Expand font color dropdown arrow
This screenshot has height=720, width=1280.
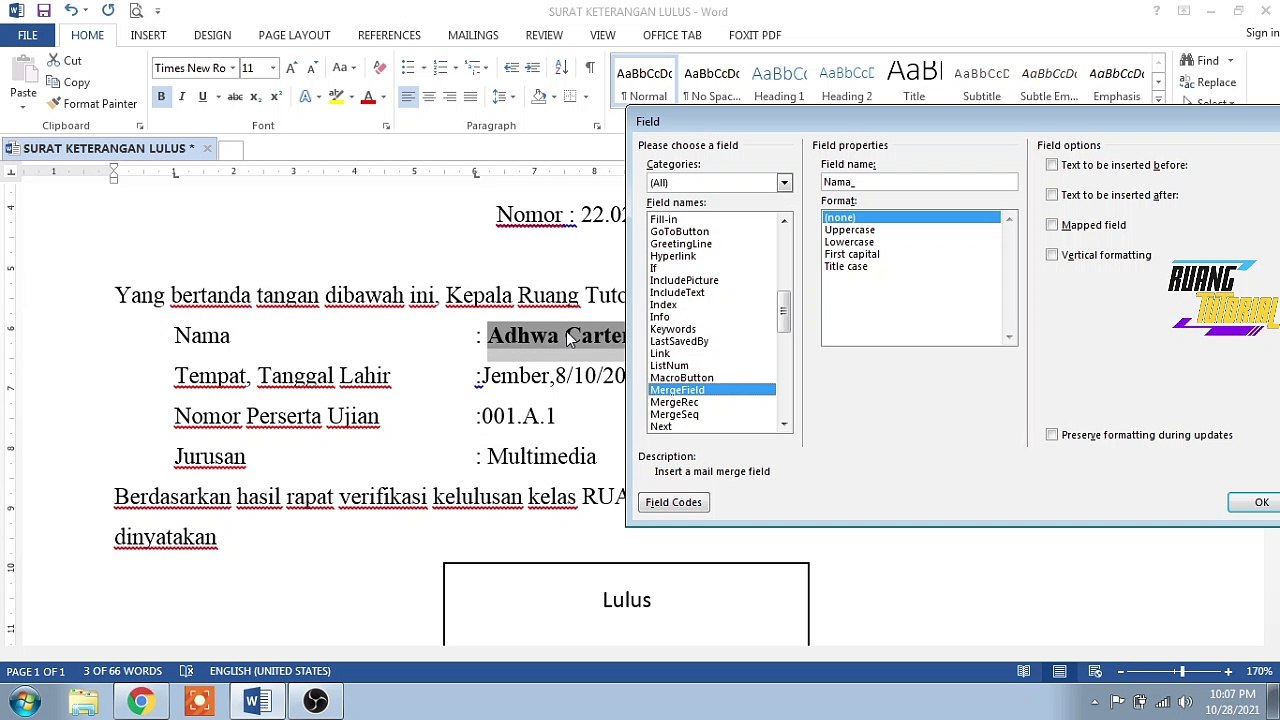383,97
